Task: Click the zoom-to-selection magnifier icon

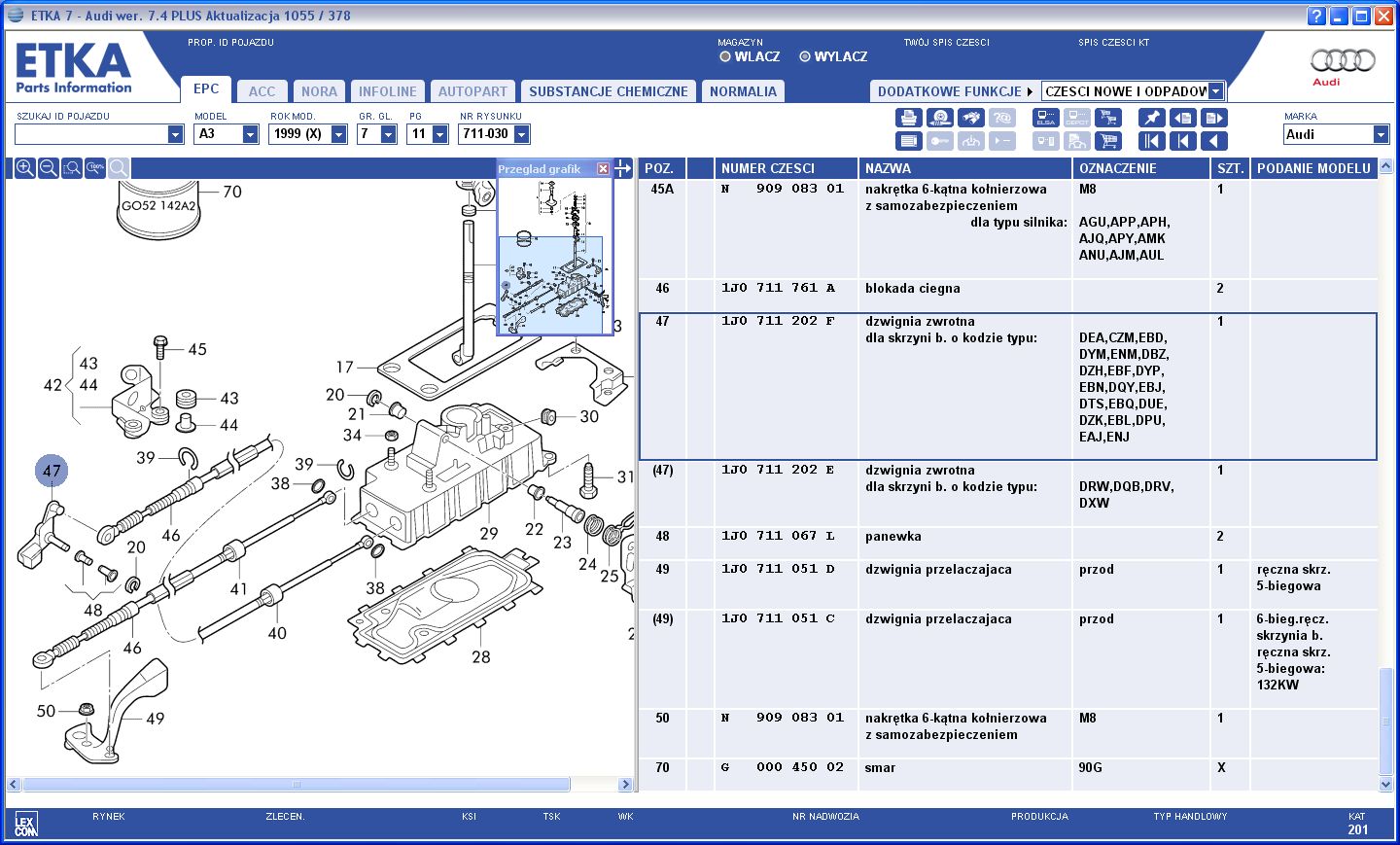Action: point(72,168)
